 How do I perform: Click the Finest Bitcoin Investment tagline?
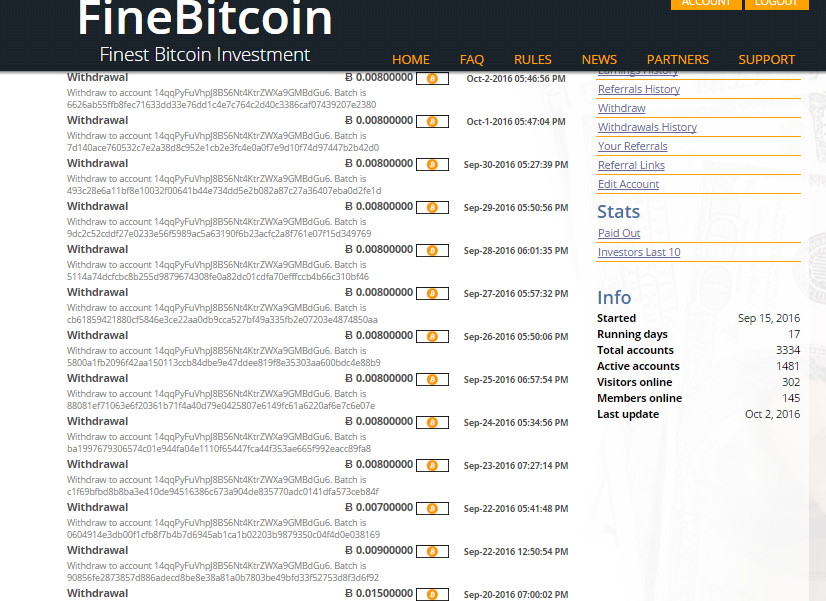(205, 54)
